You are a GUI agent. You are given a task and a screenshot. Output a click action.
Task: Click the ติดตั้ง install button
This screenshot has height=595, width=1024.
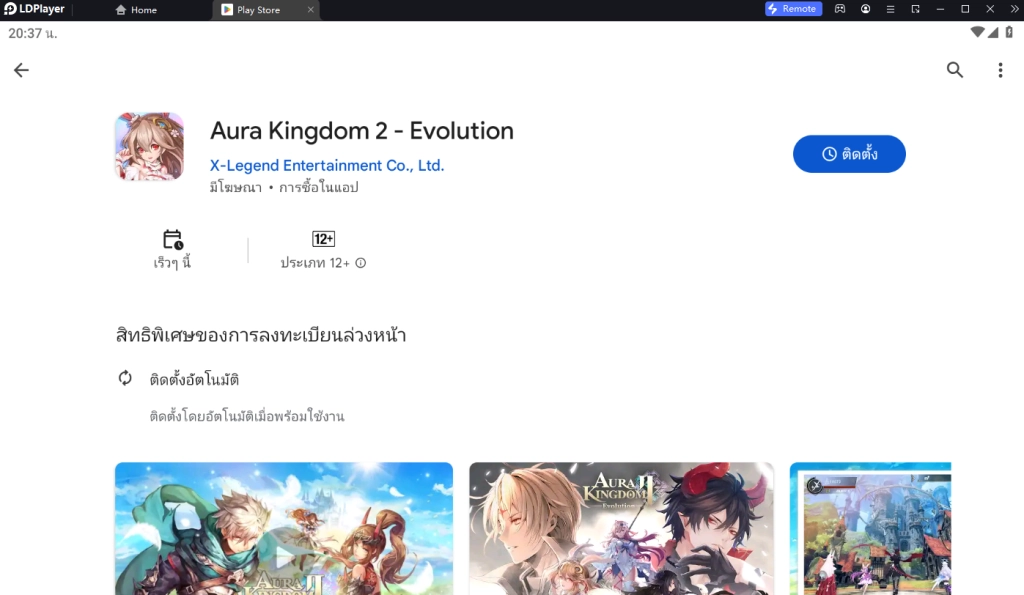click(x=849, y=154)
